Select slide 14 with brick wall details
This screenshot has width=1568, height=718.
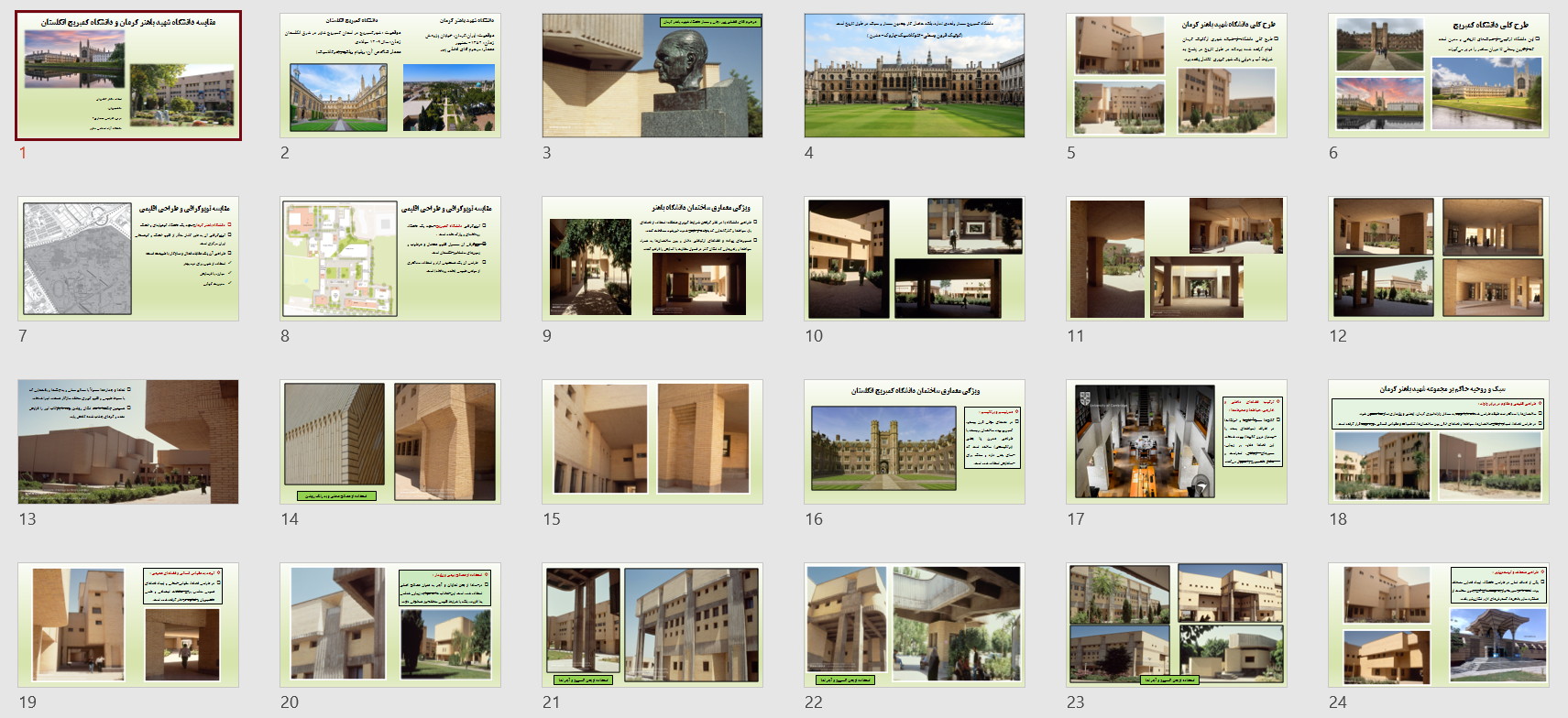390,442
